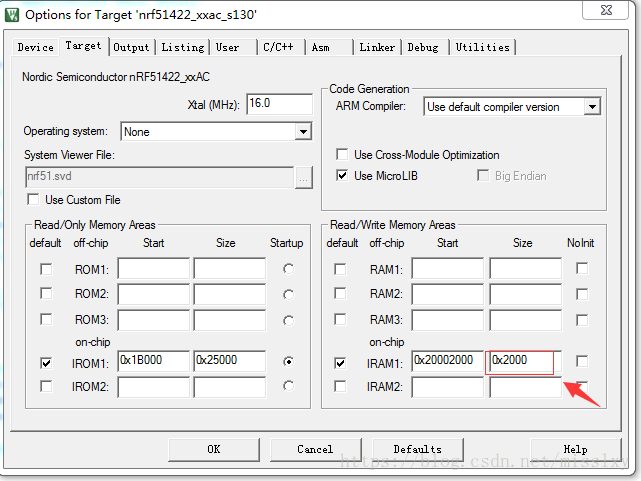Open the Asm tab
641x481 pixels.
point(329,47)
